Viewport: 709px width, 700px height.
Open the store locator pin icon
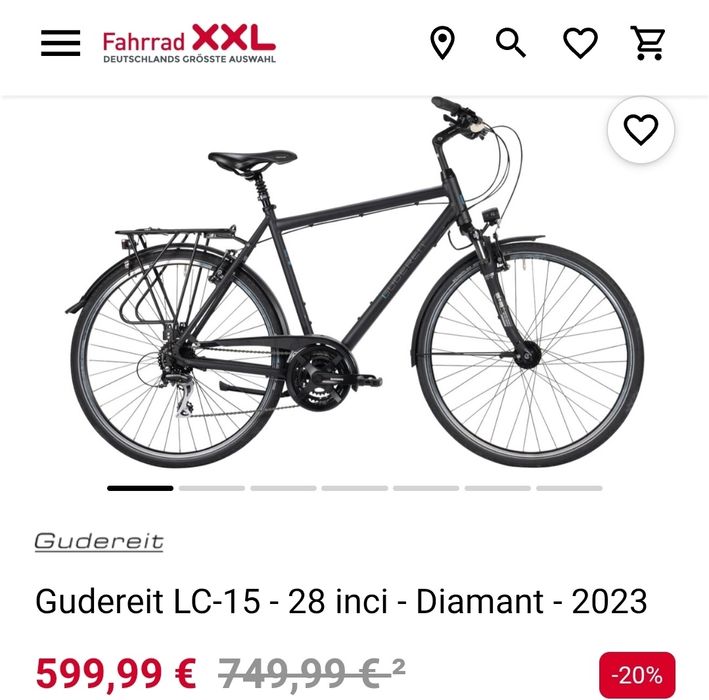[442, 43]
